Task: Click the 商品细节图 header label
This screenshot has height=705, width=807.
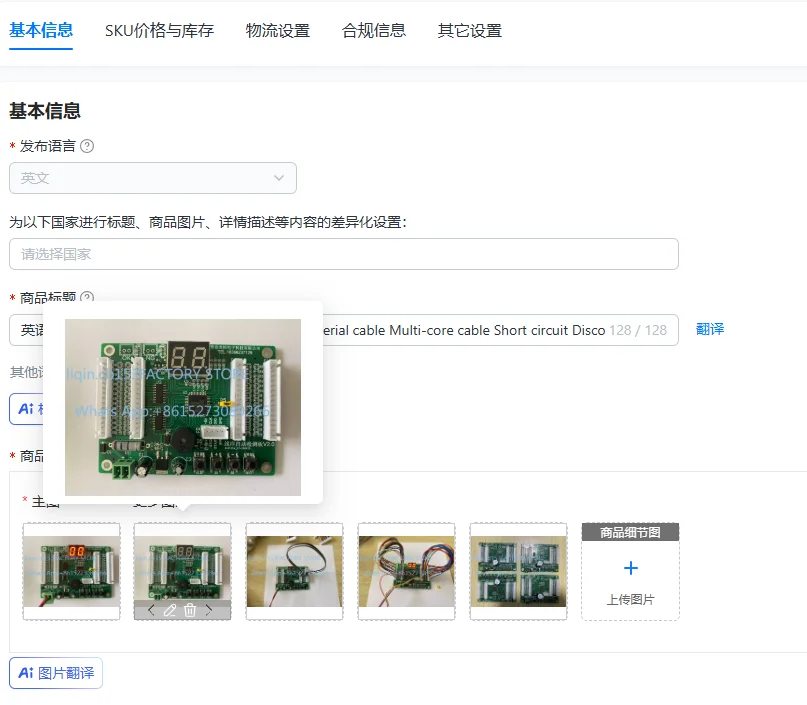Action: (x=630, y=532)
